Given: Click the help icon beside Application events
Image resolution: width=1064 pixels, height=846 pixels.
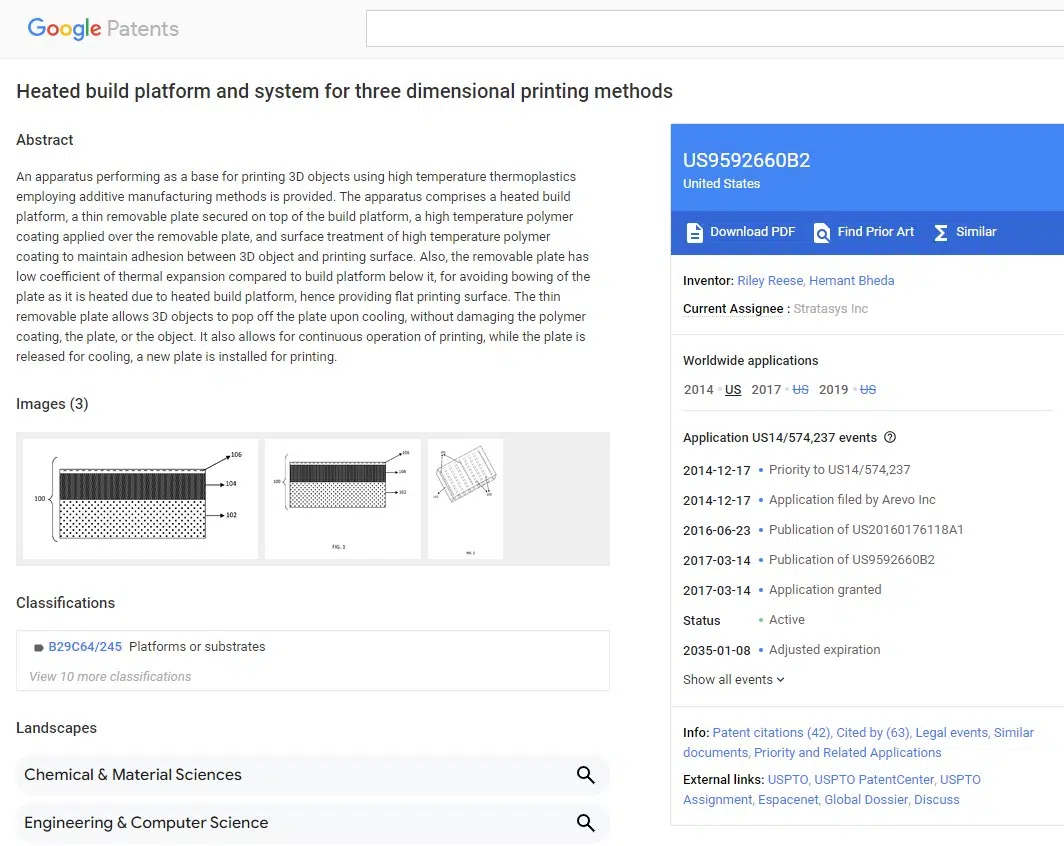Looking at the screenshot, I should pyautogui.click(x=890, y=438).
